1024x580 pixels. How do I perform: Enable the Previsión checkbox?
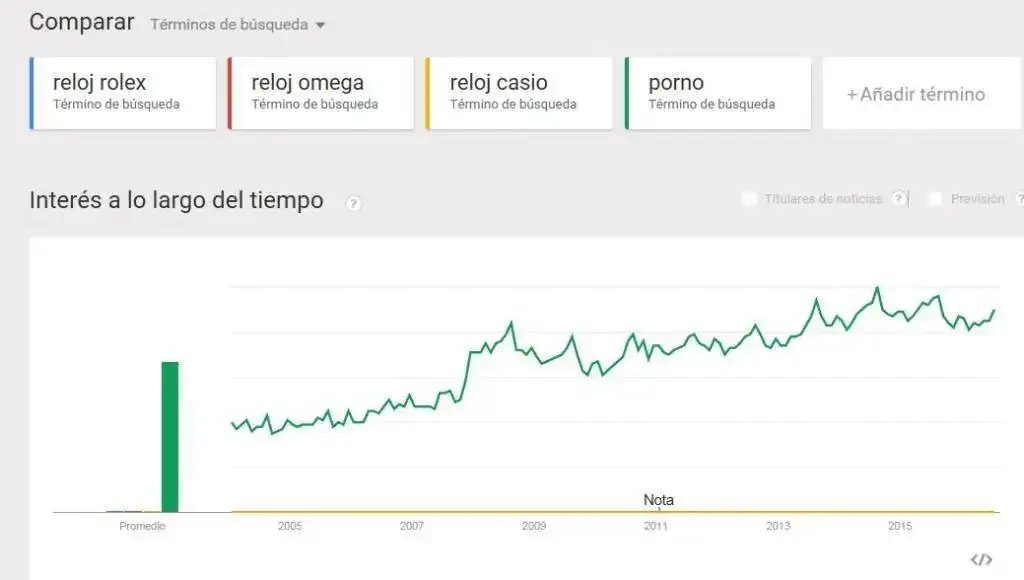point(935,199)
